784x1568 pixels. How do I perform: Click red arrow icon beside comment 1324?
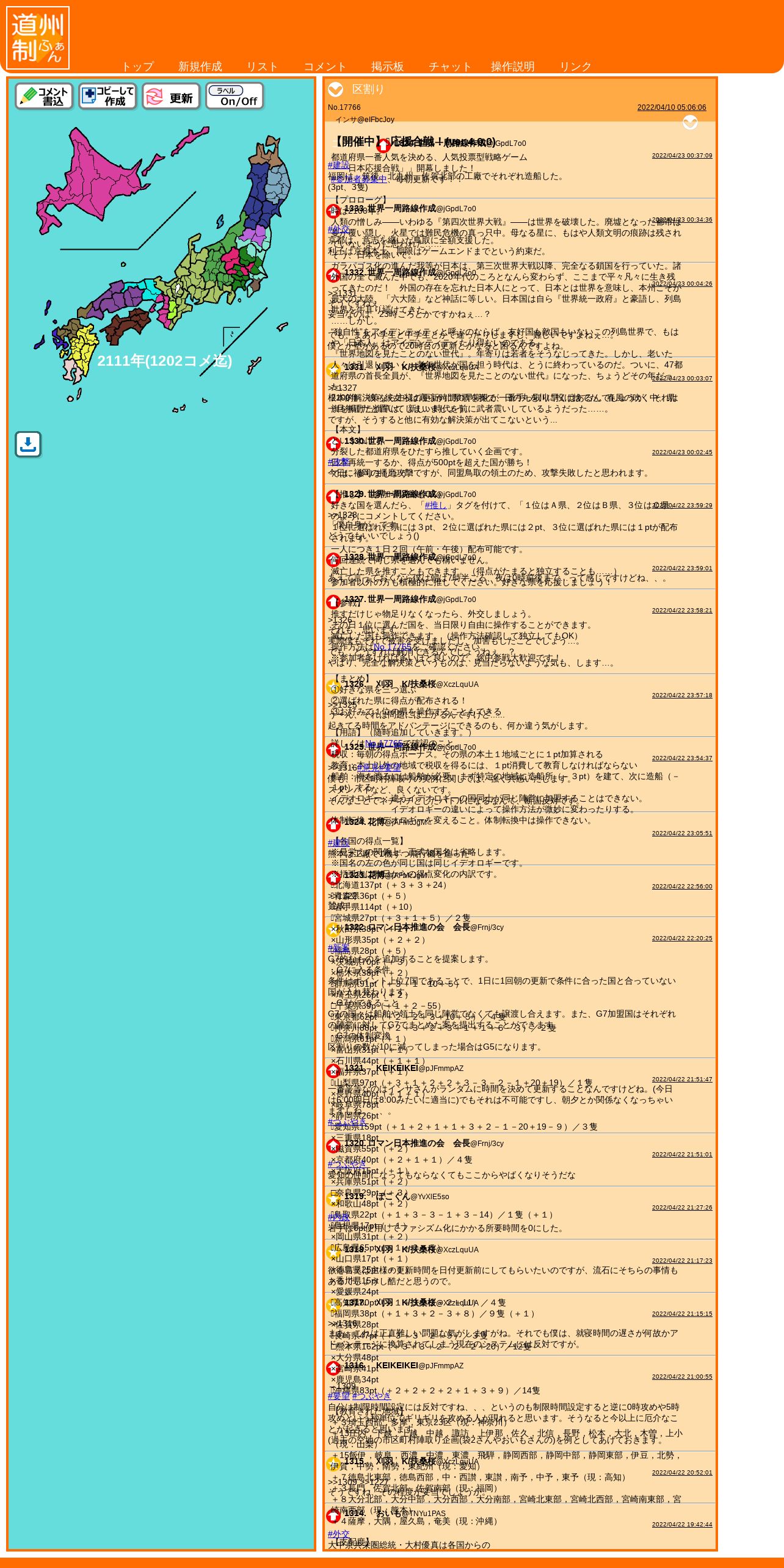333,824
